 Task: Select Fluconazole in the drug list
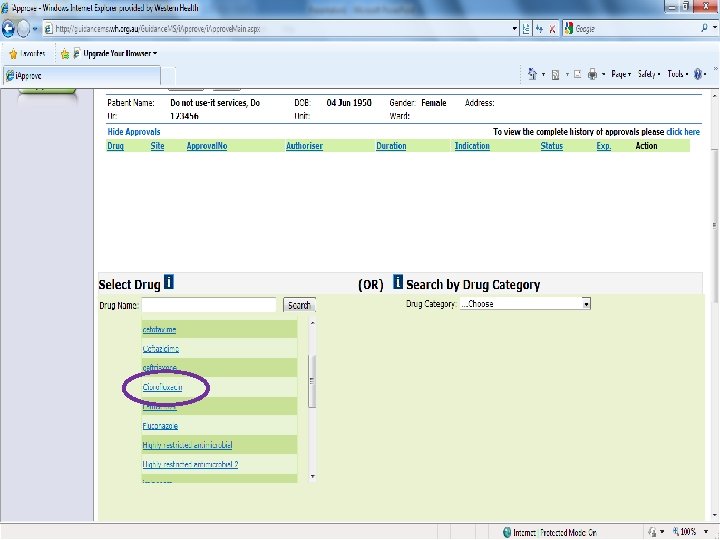pos(160,426)
